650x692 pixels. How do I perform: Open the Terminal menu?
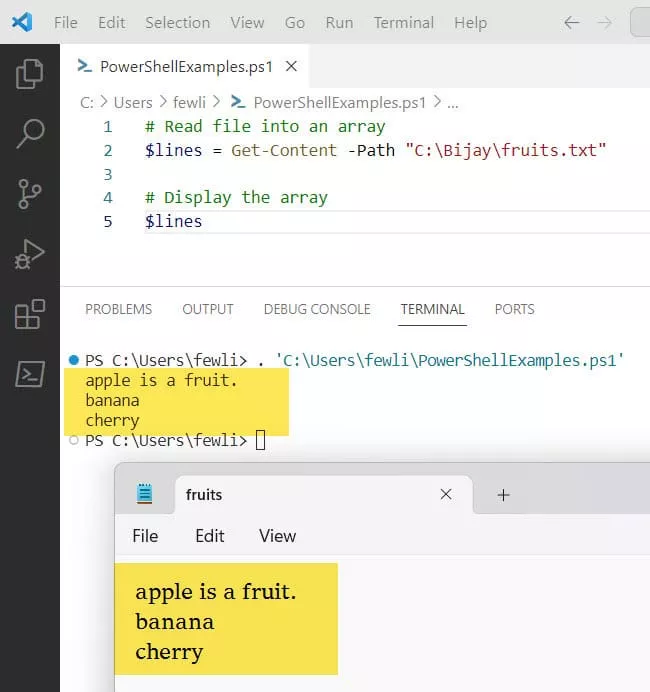402,22
